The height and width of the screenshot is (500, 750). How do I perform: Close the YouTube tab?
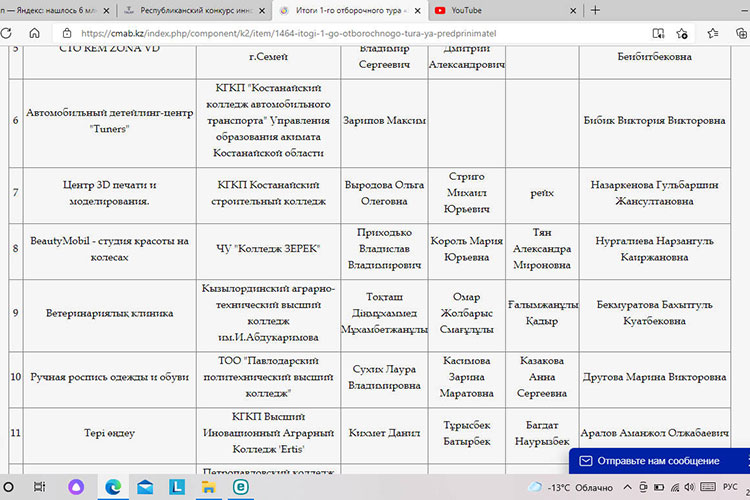[x=573, y=11]
